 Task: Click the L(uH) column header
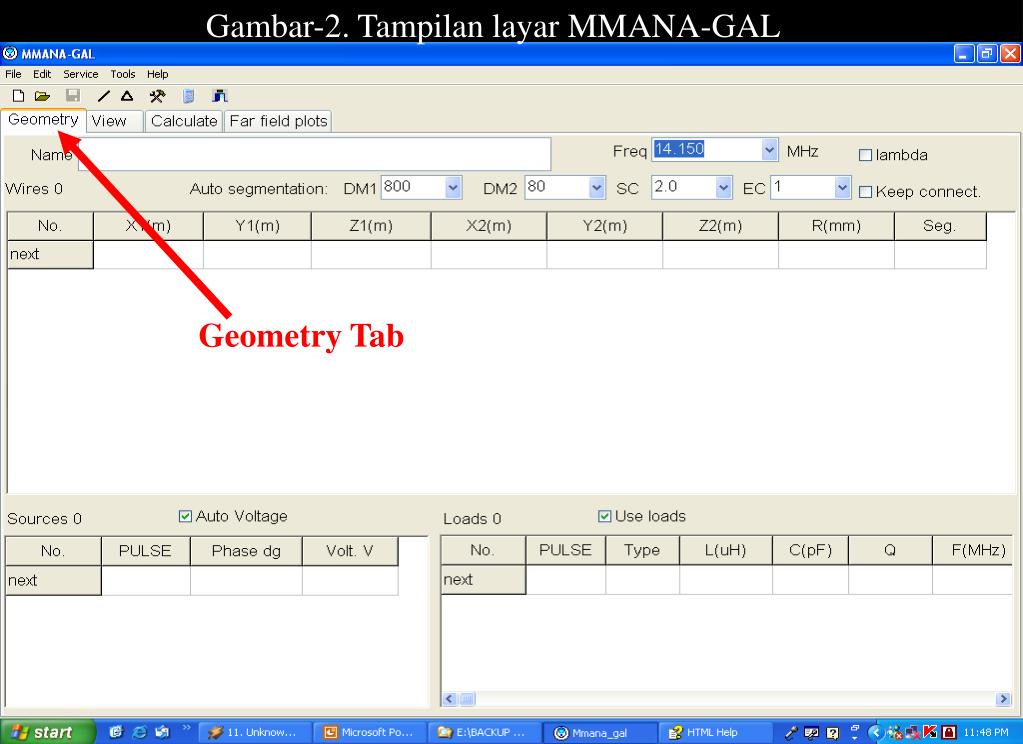click(x=725, y=550)
